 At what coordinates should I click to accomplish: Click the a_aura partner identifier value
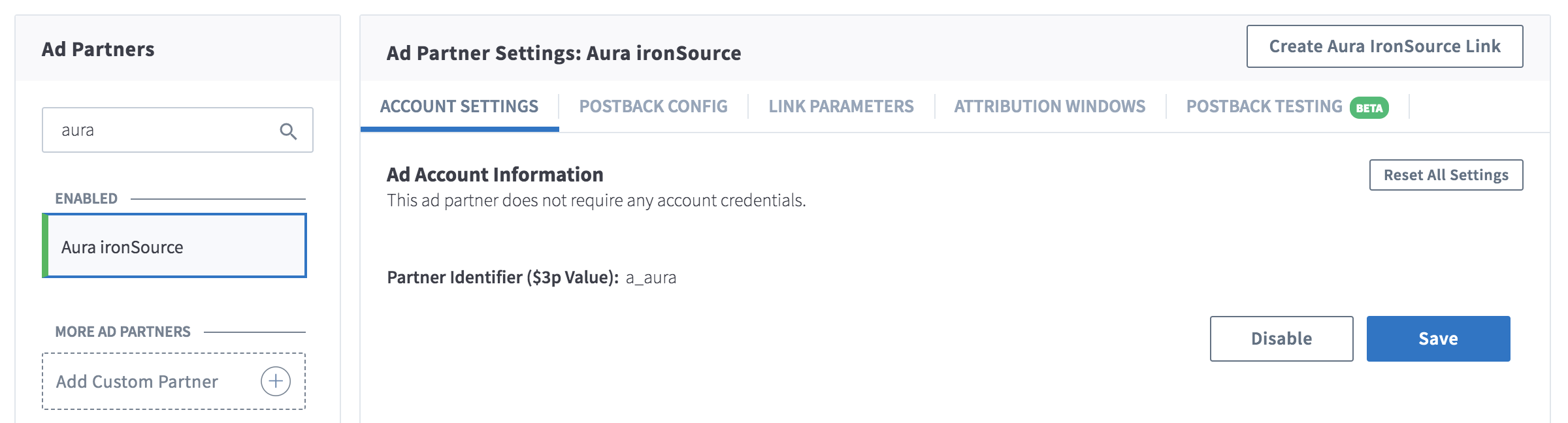(x=651, y=278)
